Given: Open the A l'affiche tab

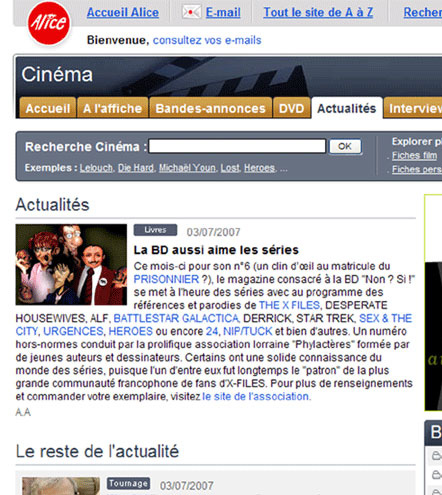Looking at the screenshot, I should click(113, 108).
